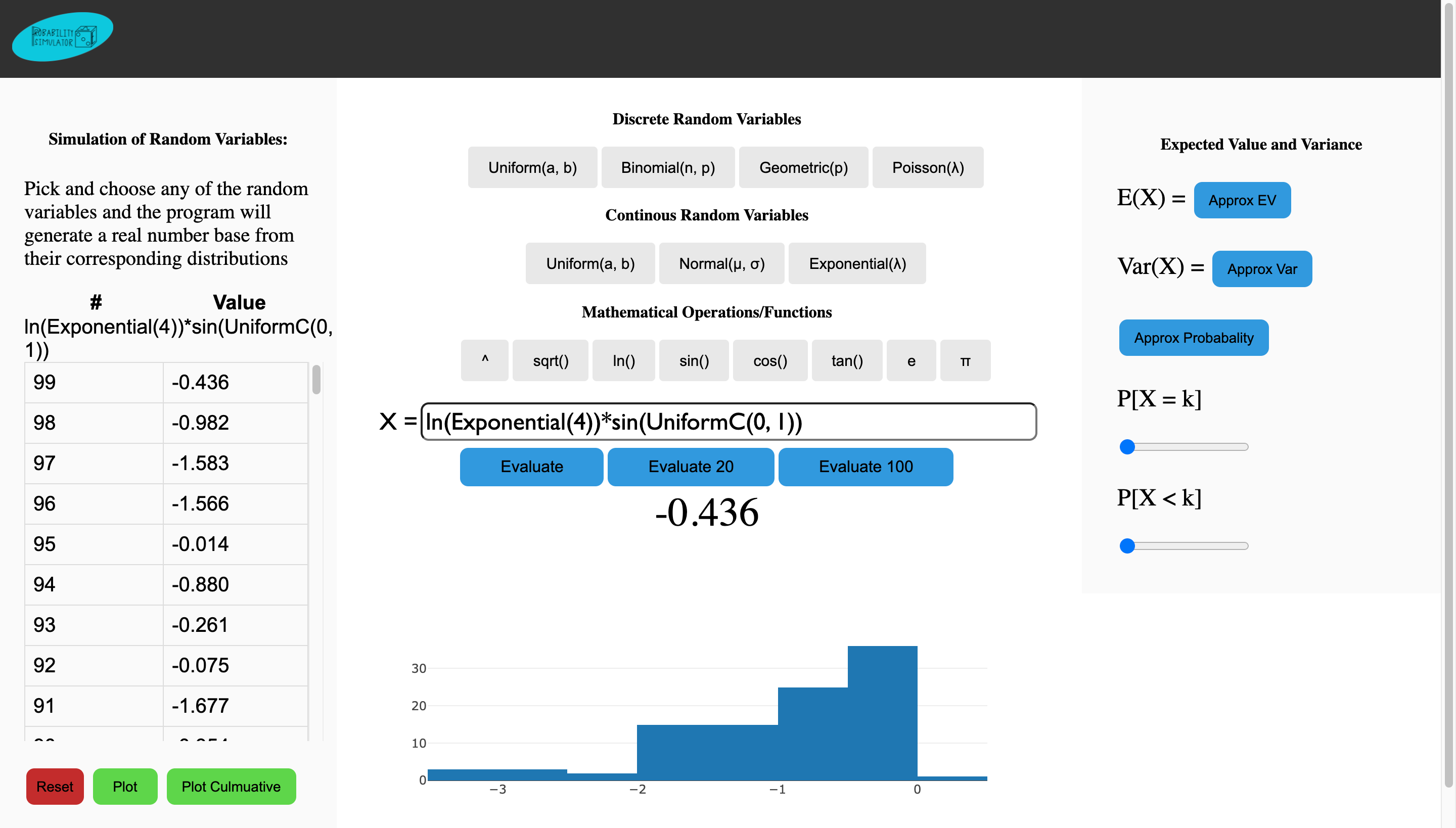Add the sqrt() function

coord(550,360)
